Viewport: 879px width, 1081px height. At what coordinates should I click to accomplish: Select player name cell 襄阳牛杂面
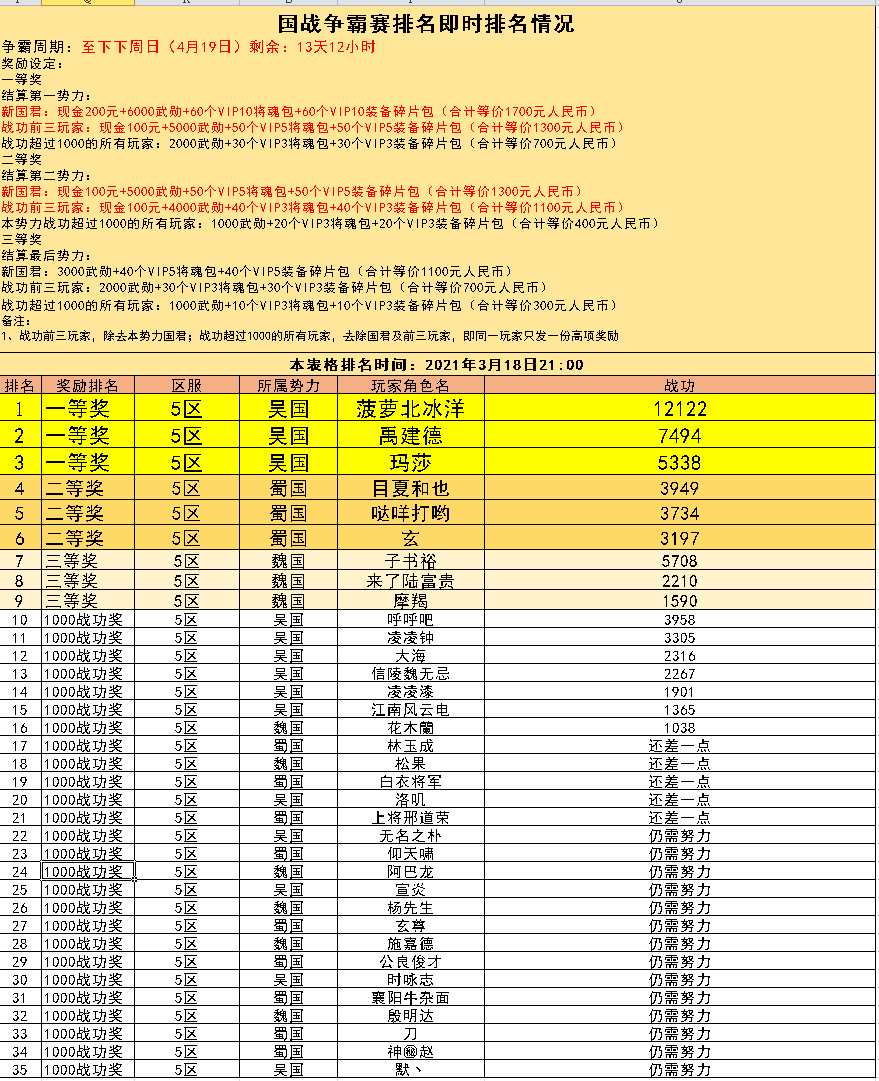click(411, 997)
